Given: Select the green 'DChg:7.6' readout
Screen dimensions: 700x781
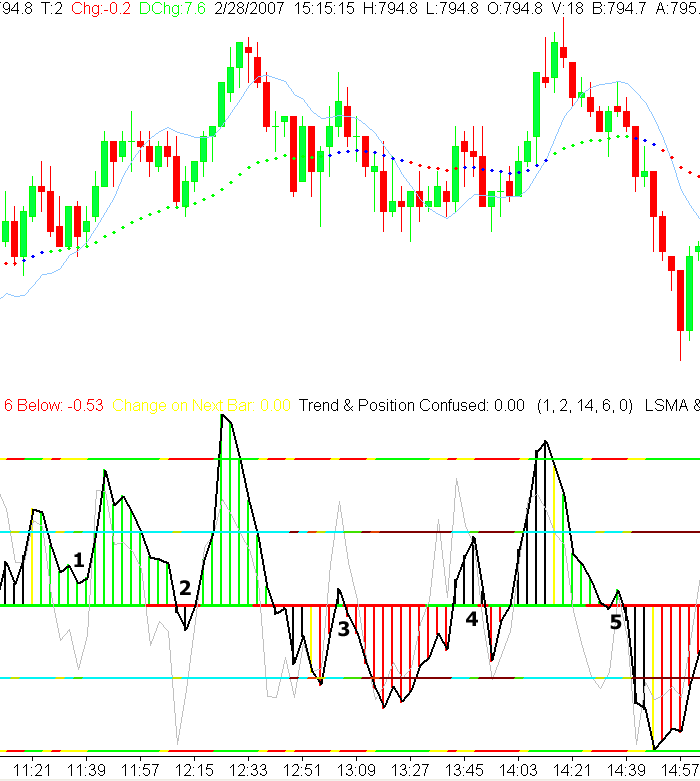Looking at the screenshot, I should [x=172, y=8].
